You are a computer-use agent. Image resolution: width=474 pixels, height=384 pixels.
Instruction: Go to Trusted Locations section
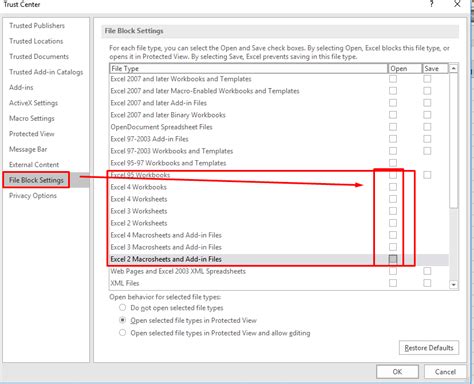tap(36, 41)
